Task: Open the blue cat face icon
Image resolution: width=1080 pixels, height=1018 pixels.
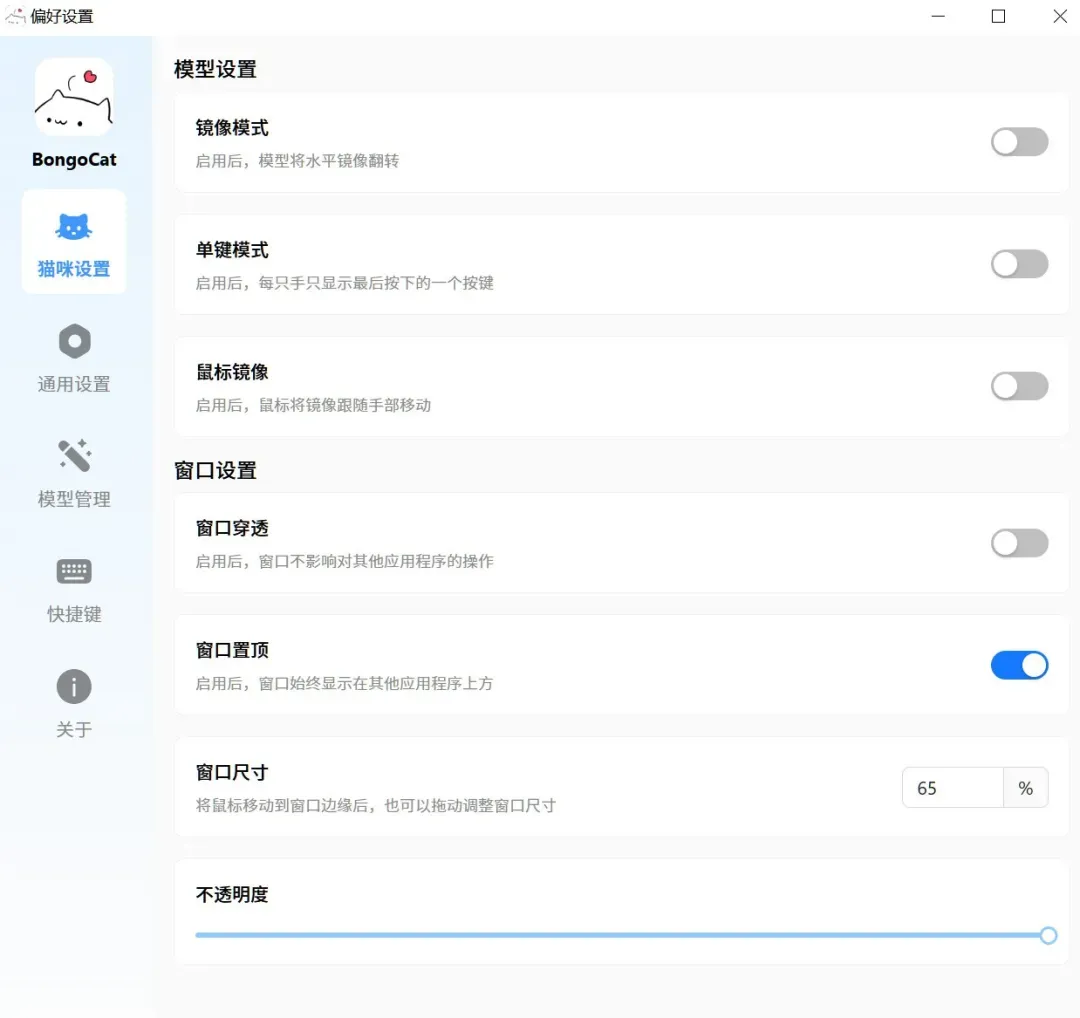Action: click(x=74, y=227)
